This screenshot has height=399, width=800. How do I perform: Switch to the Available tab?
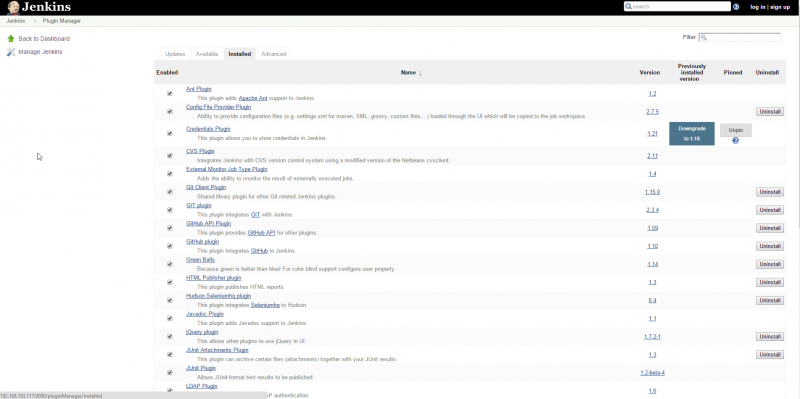pos(207,54)
